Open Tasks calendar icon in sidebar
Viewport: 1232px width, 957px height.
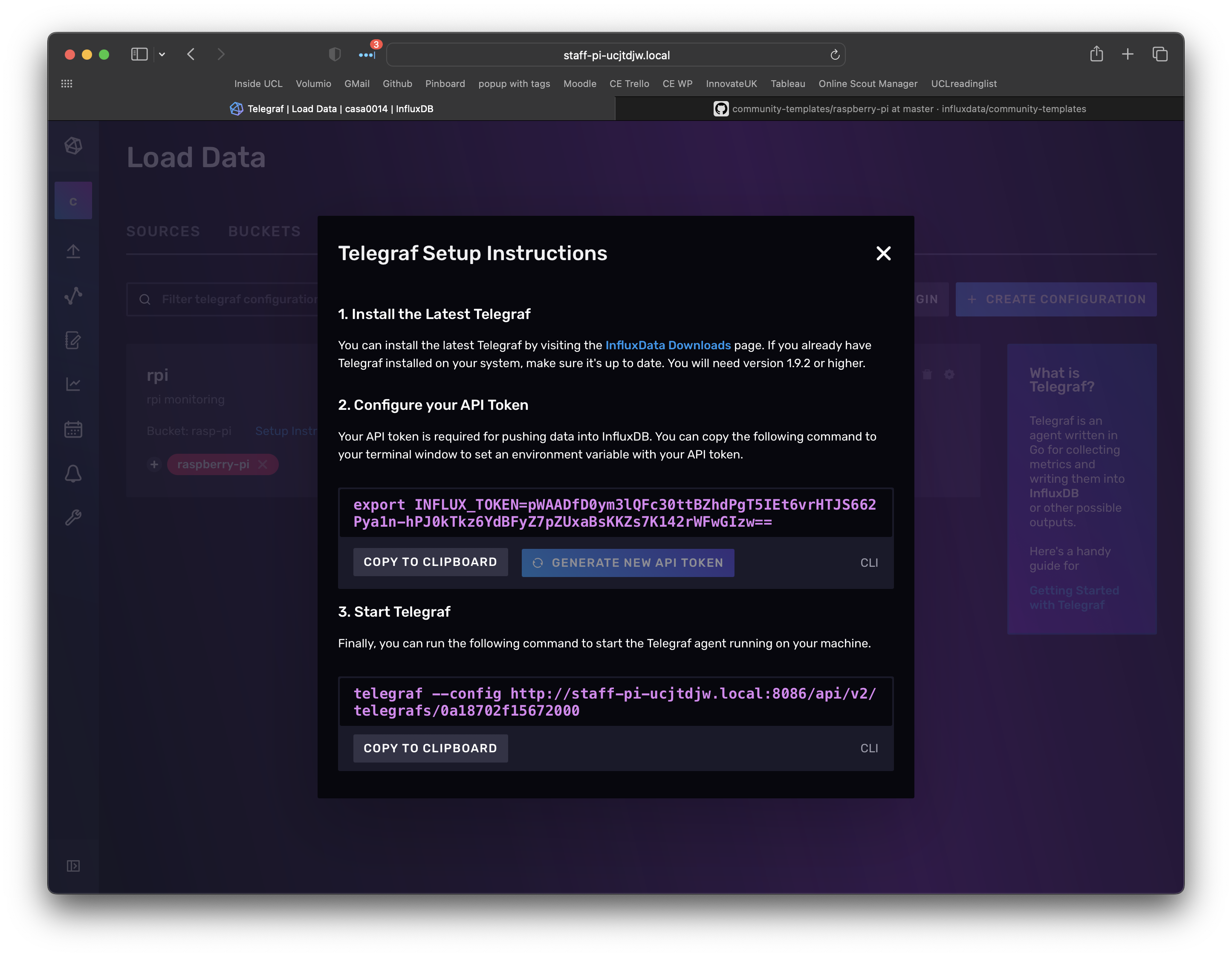pyautogui.click(x=73, y=429)
